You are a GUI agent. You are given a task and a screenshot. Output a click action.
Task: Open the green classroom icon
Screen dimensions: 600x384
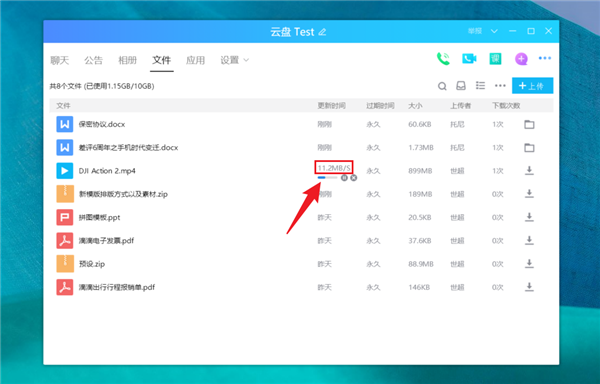(x=496, y=59)
